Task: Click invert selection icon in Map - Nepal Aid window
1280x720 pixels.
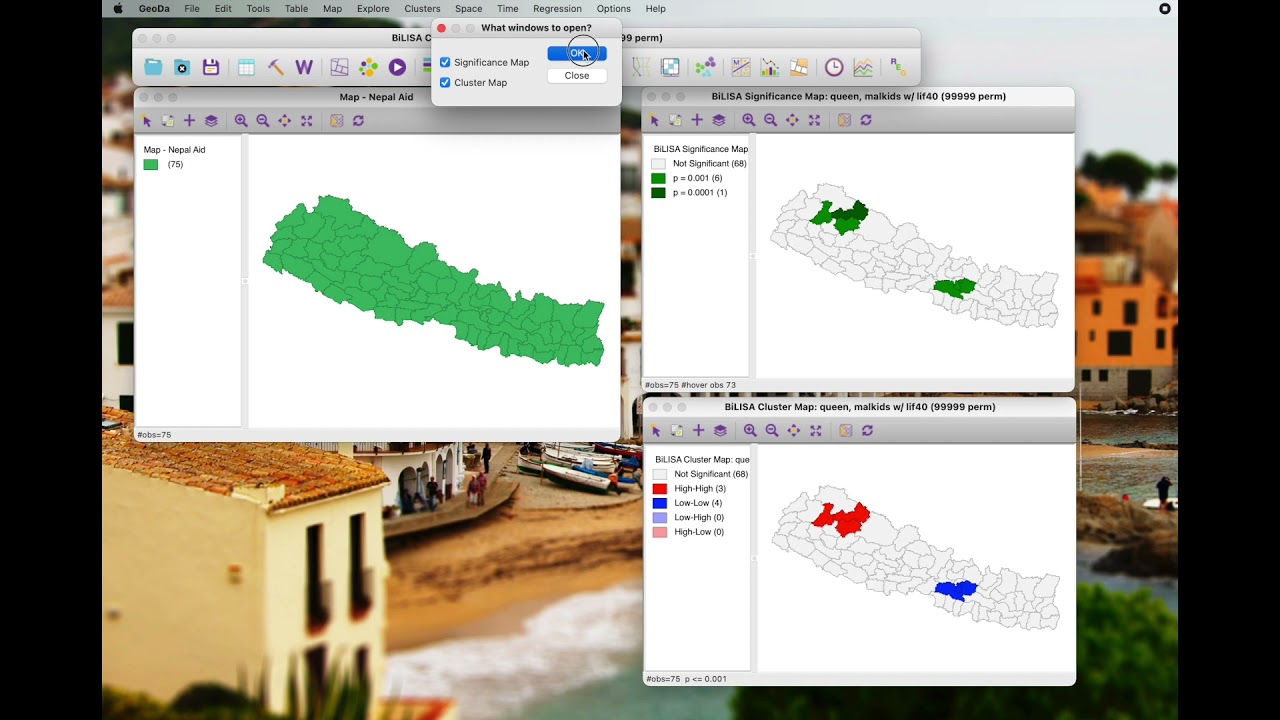Action: click(x=168, y=121)
